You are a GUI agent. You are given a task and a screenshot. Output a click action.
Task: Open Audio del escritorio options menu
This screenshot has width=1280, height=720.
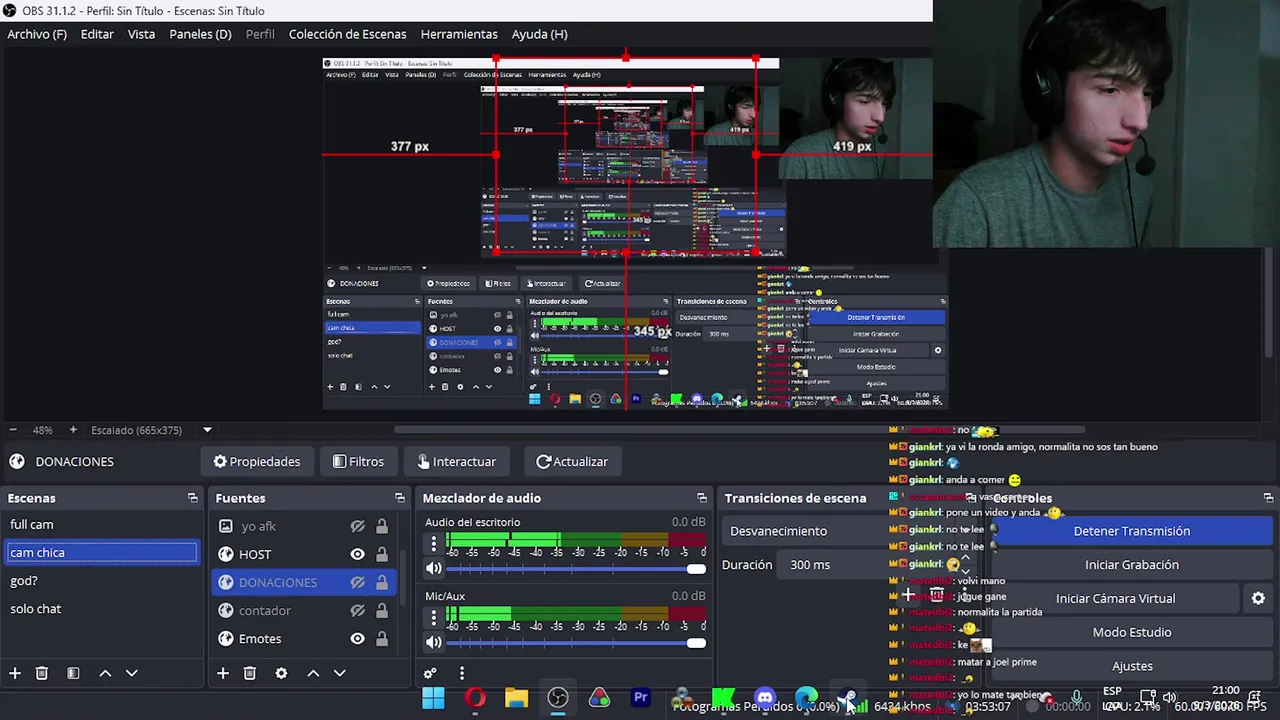pos(433,544)
